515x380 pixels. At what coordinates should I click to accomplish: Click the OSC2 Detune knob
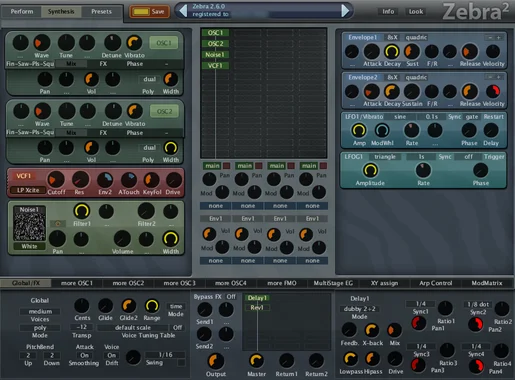pyautogui.click(x=113, y=111)
